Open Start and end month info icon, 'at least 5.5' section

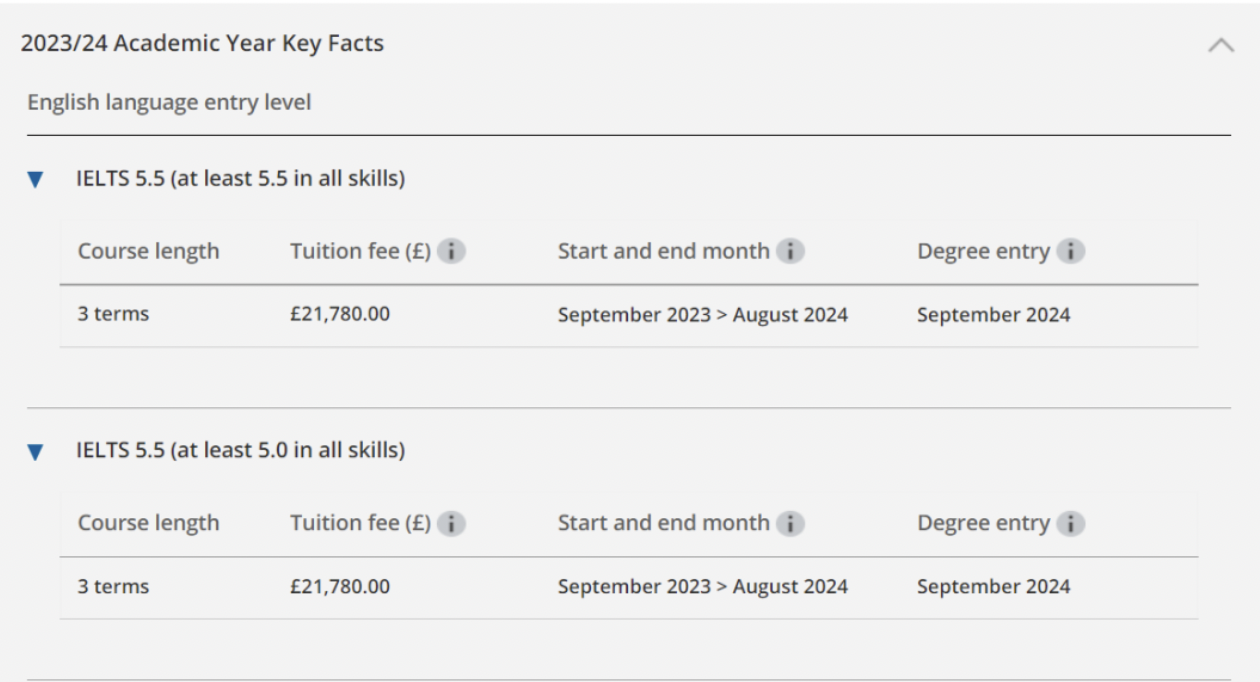pyautogui.click(x=791, y=251)
